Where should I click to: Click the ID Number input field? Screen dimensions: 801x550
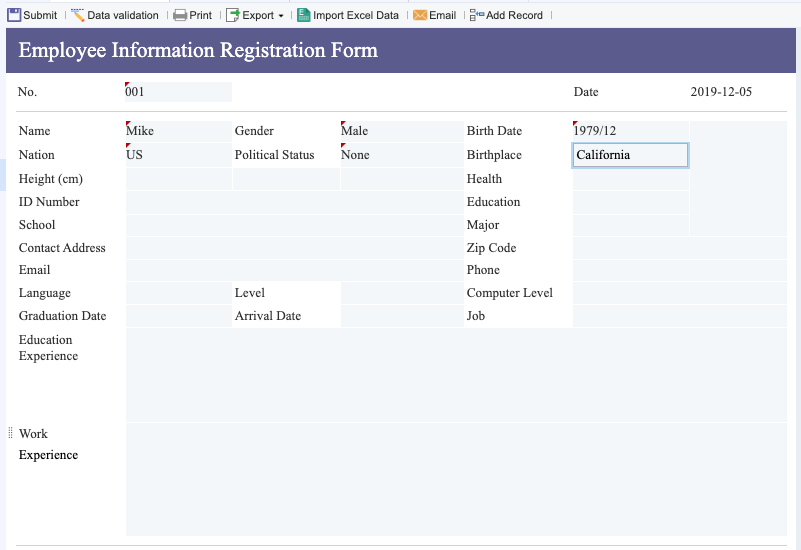pos(294,202)
